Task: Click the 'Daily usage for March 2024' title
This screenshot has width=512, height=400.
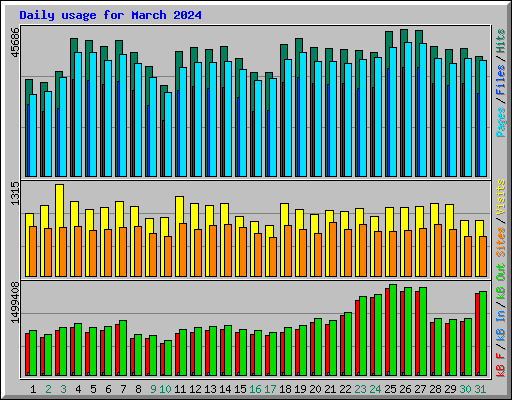Action: [x=110, y=15]
